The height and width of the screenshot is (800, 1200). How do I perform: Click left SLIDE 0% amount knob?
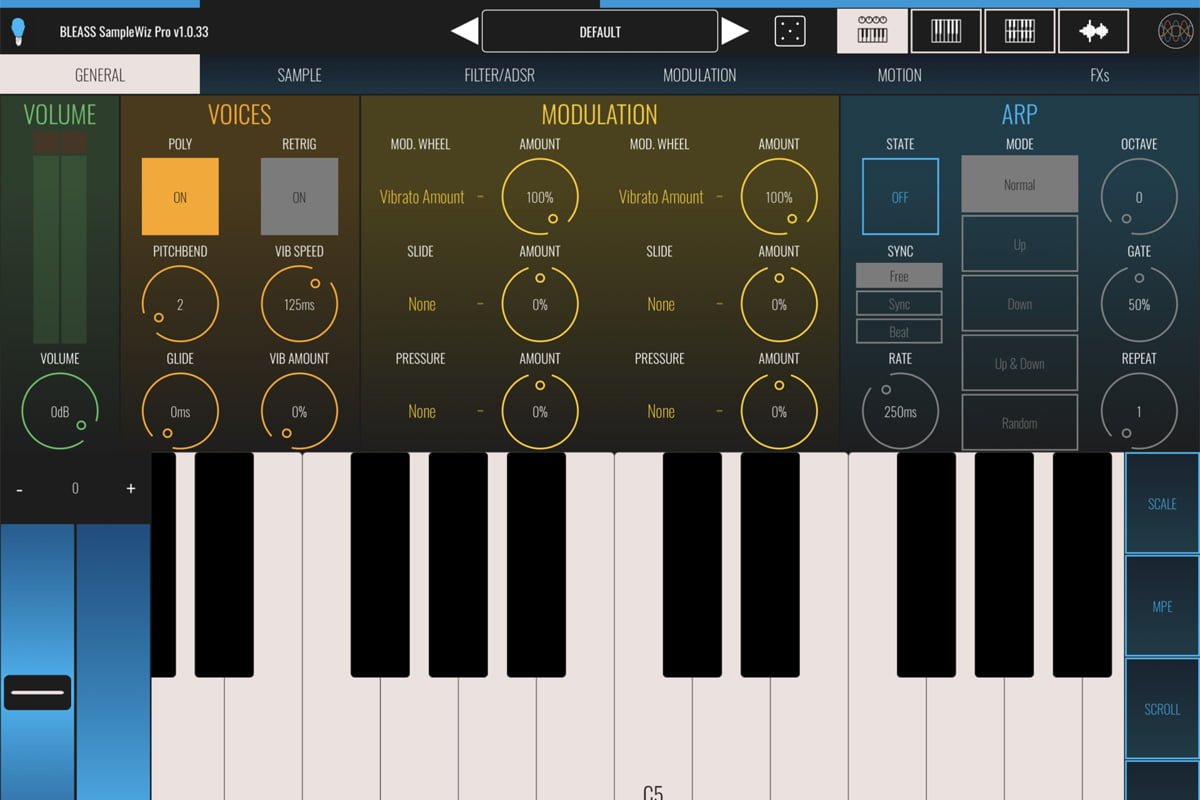click(x=540, y=304)
